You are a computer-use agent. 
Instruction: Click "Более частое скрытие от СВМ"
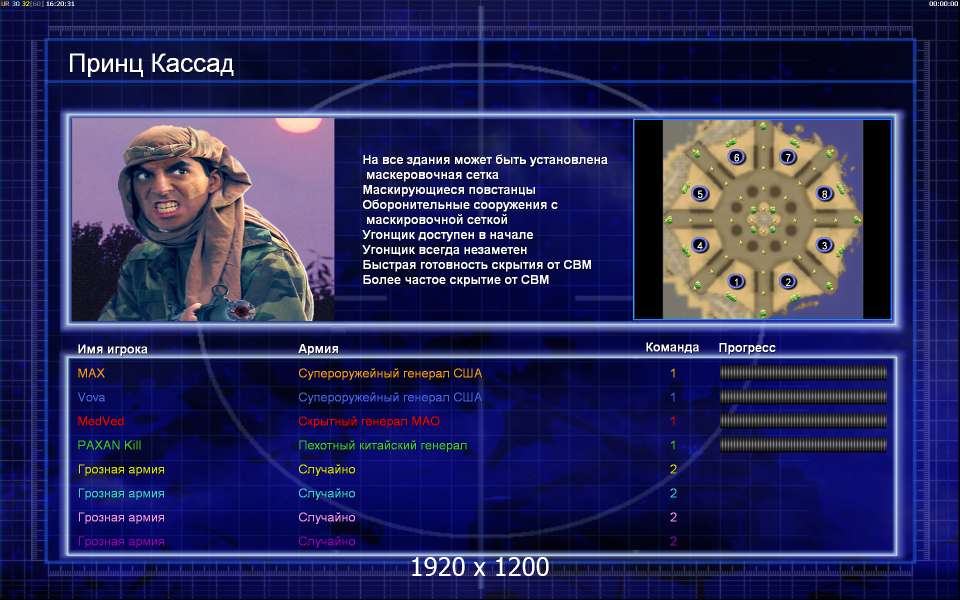coord(456,280)
